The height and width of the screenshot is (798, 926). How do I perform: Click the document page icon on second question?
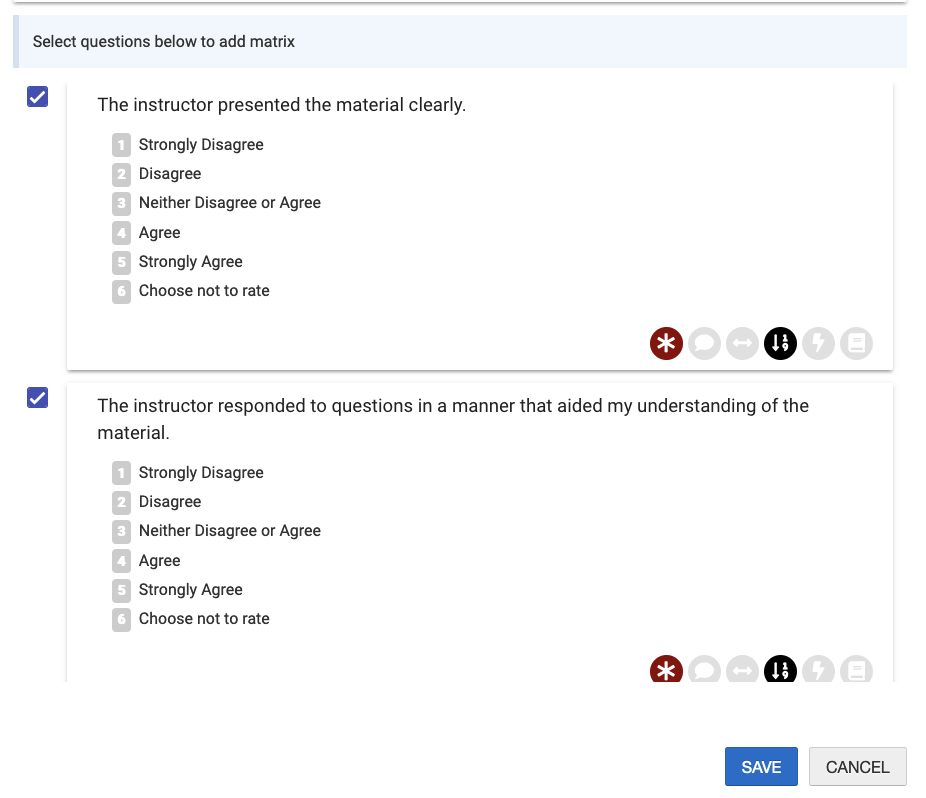[856, 669]
